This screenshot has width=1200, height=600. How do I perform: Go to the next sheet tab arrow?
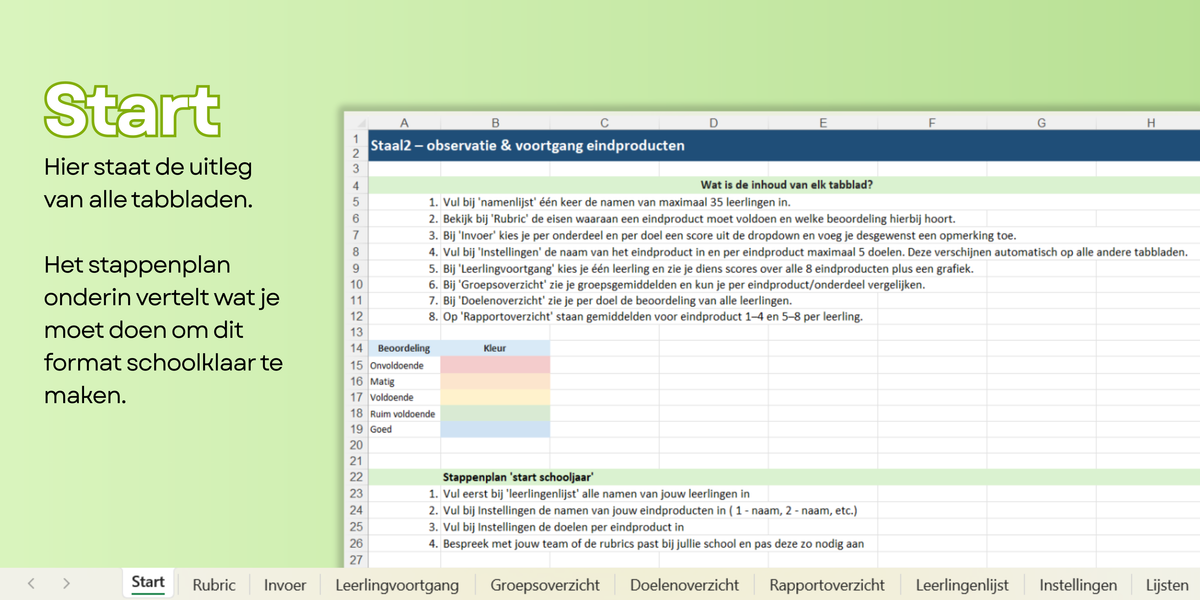pyautogui.click(x=66, y=584)
